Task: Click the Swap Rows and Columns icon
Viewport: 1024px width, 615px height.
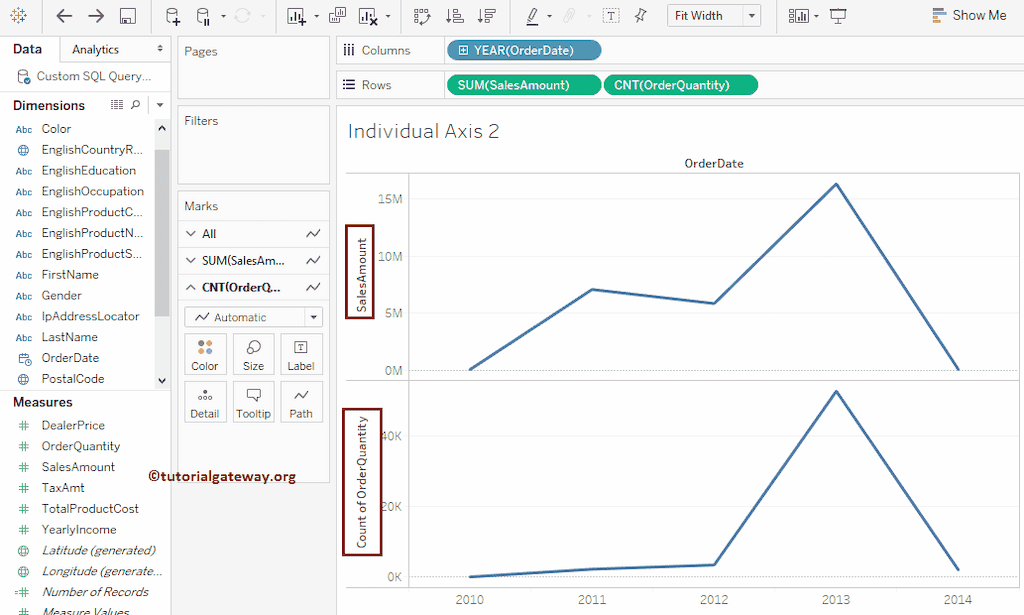Action: (x=421, y=17)
